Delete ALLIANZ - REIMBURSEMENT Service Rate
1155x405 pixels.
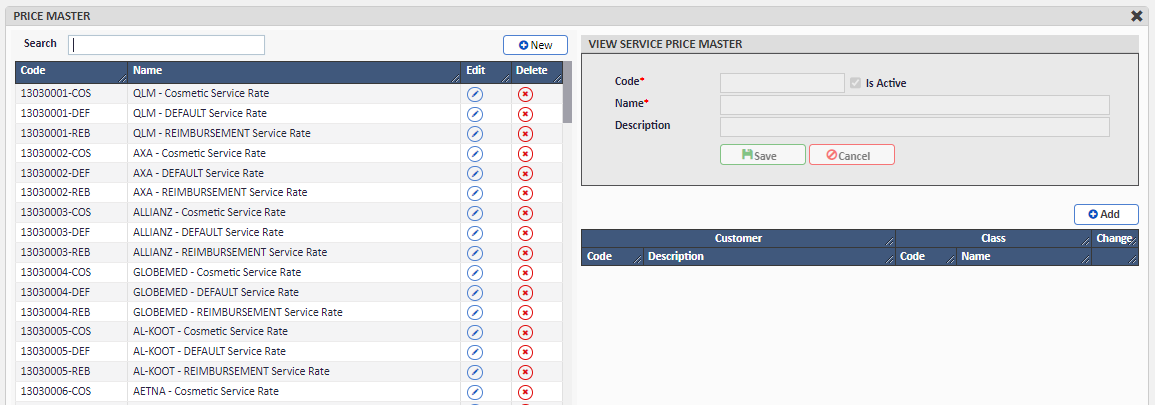pyautogui.click(x=525, y=253)
